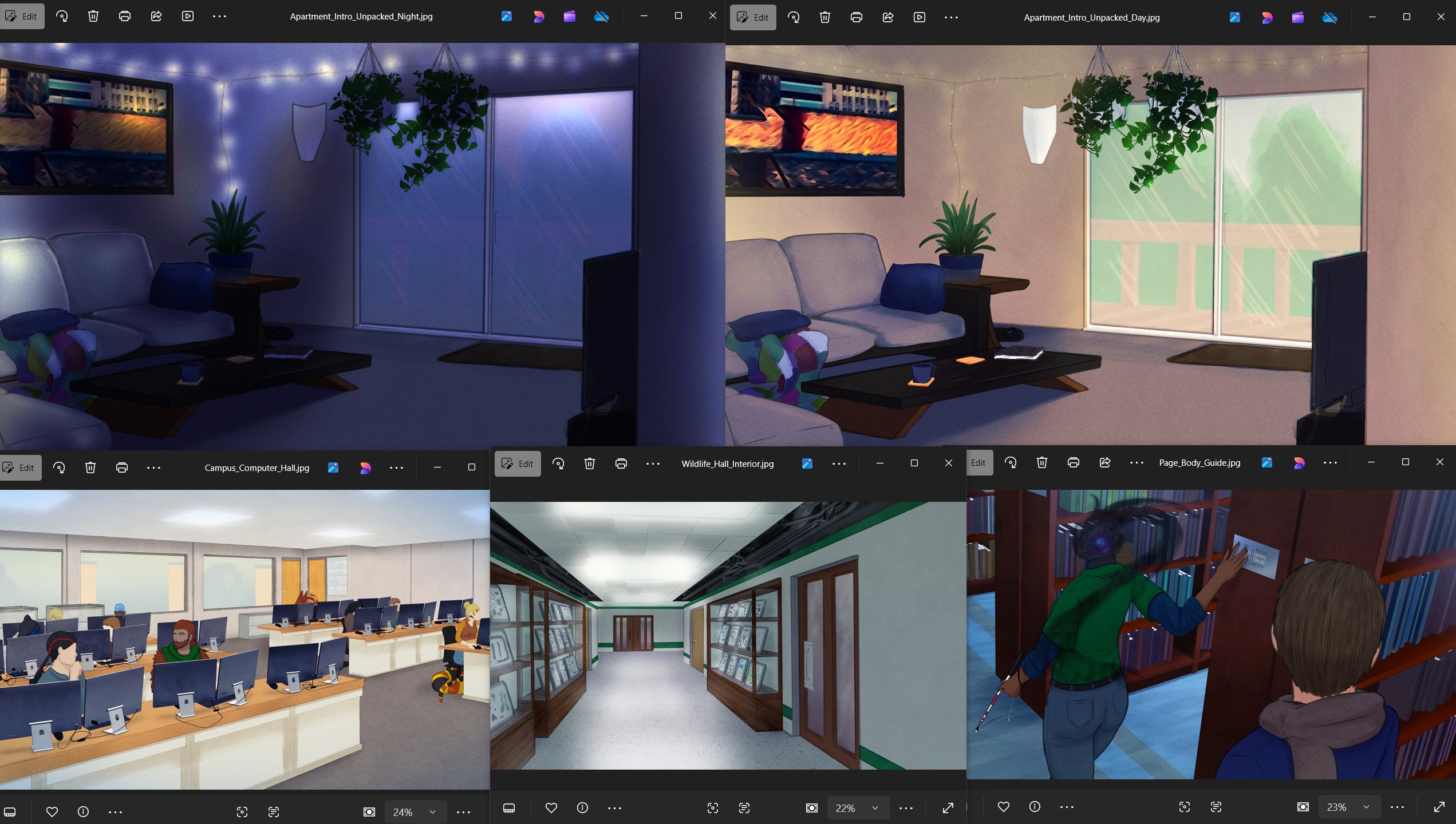
Task: Rotate the Wildlife_Hall_Interior image
Action: coord(558,463)
